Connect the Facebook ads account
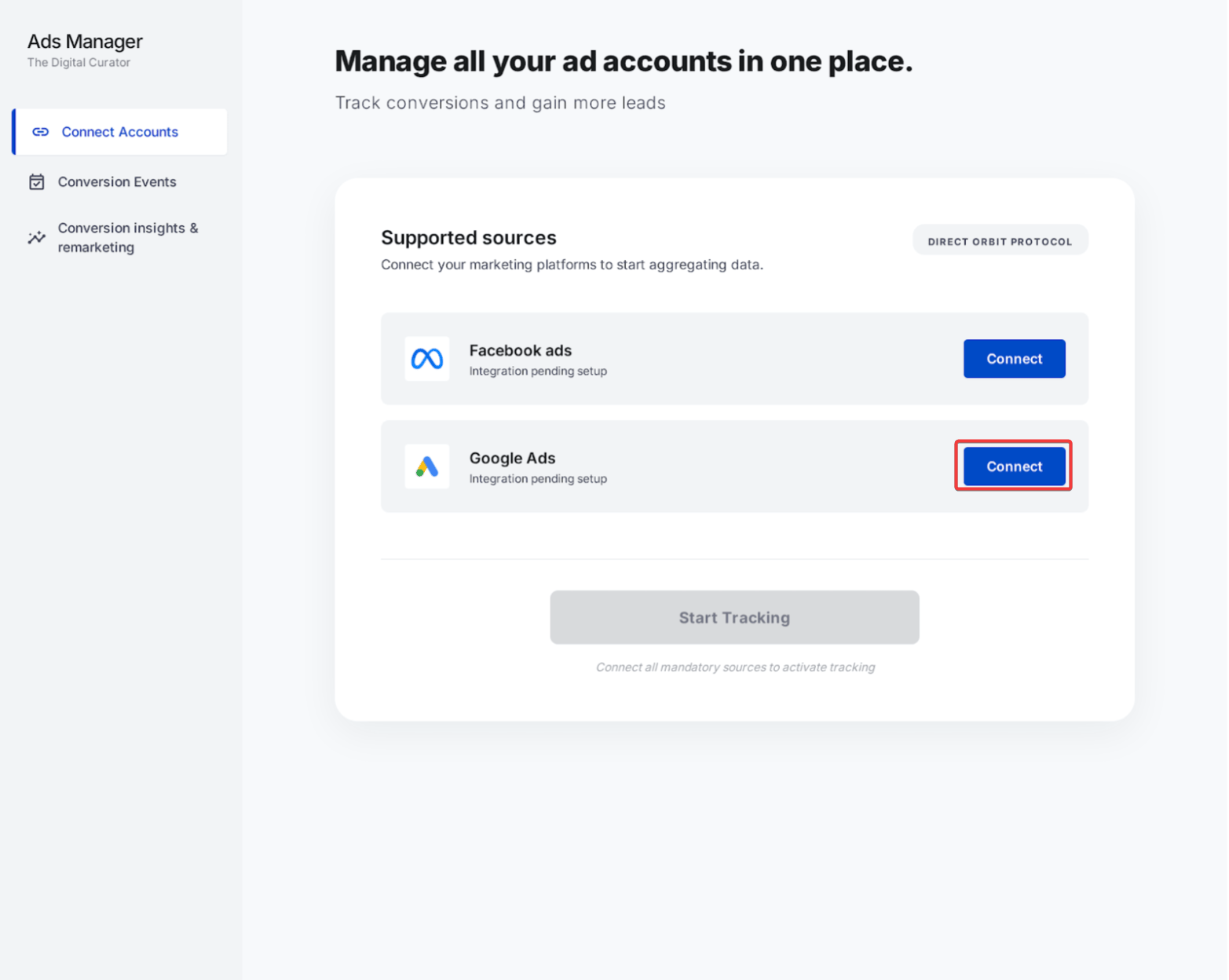This screenshot has height=980, width=1229. [x=1014, y=359]
